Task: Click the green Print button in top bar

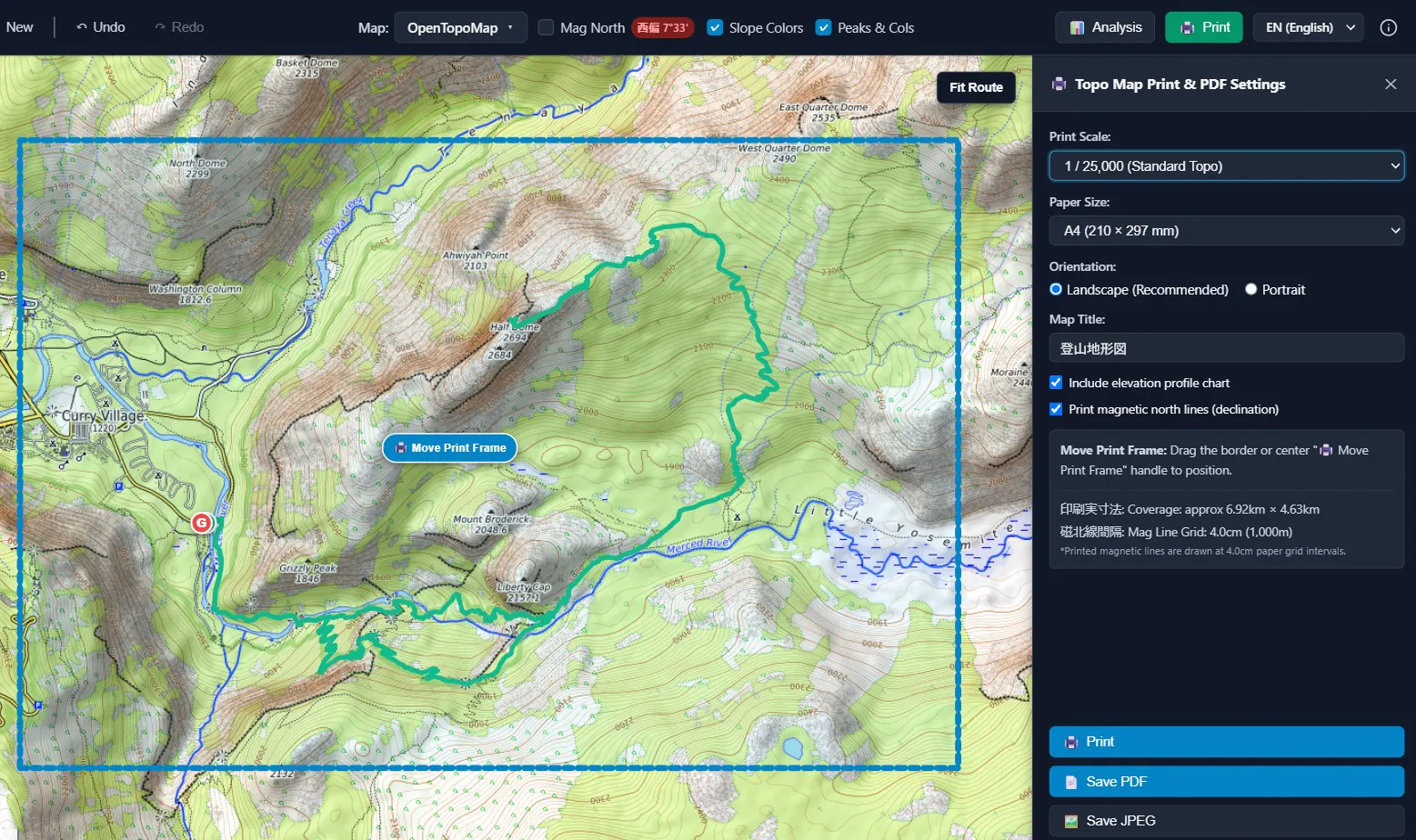Action: coord(1204,27)
